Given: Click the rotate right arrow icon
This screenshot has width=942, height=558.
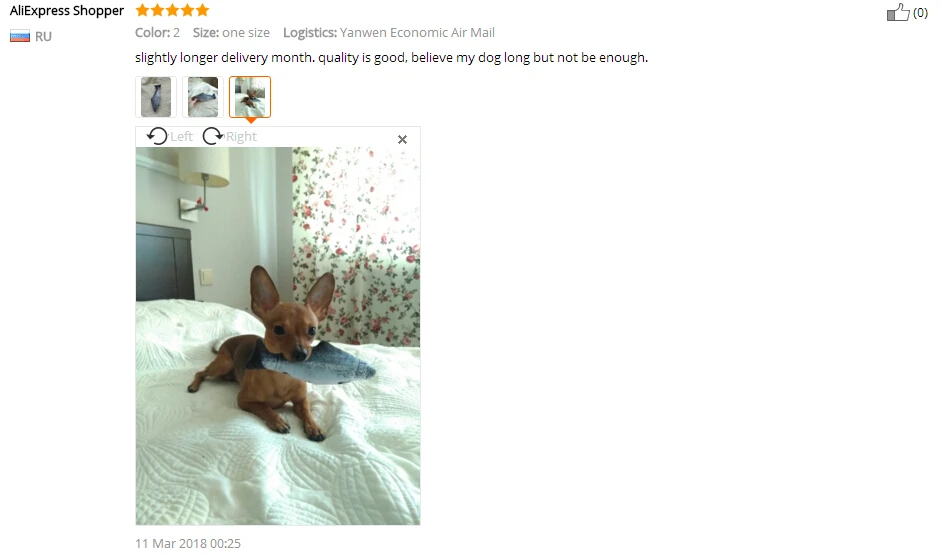Looking at the screenshot, I should [212, 136].
